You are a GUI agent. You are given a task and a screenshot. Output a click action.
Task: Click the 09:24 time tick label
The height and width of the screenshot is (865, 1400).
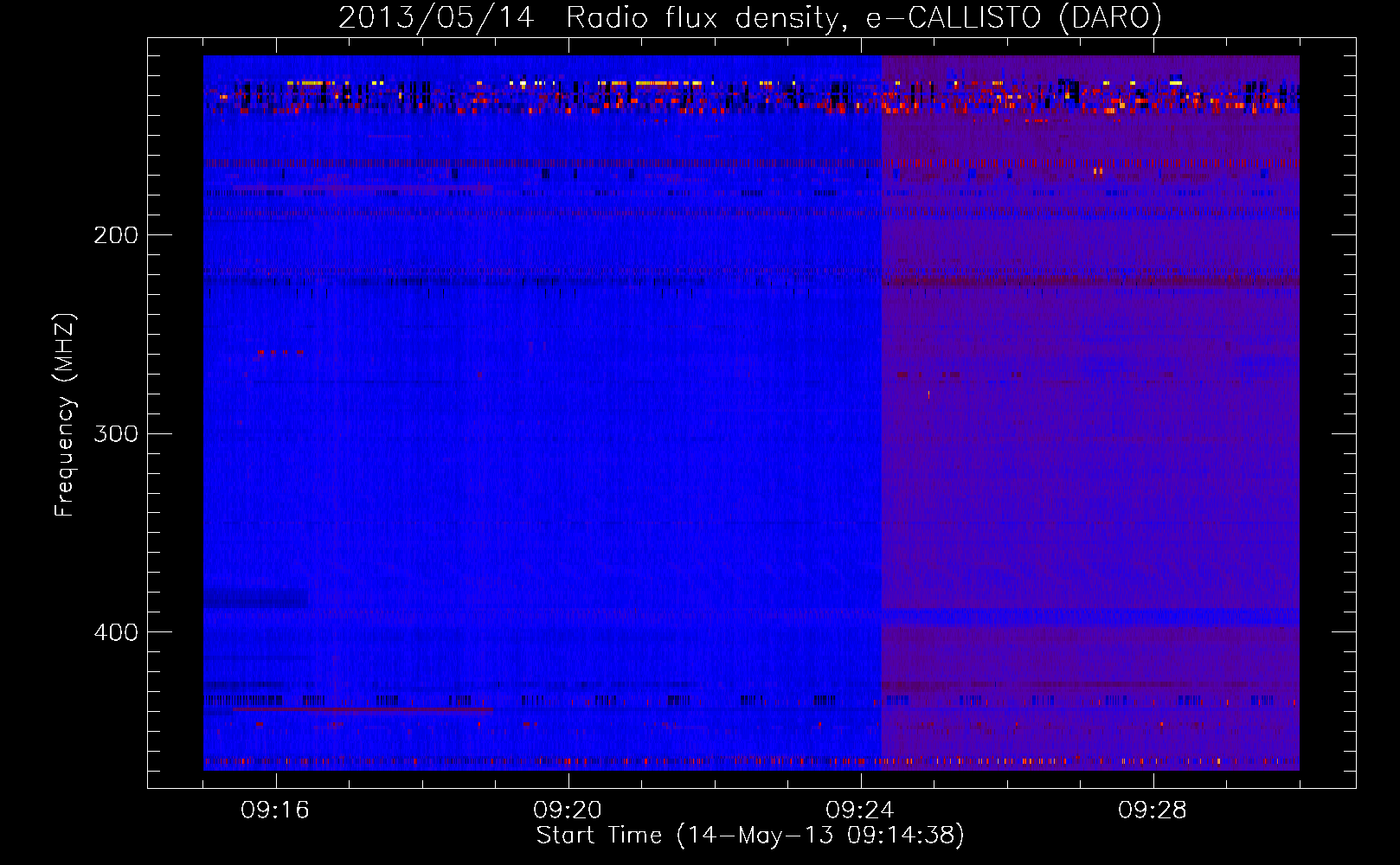click(x=860, y=811)
